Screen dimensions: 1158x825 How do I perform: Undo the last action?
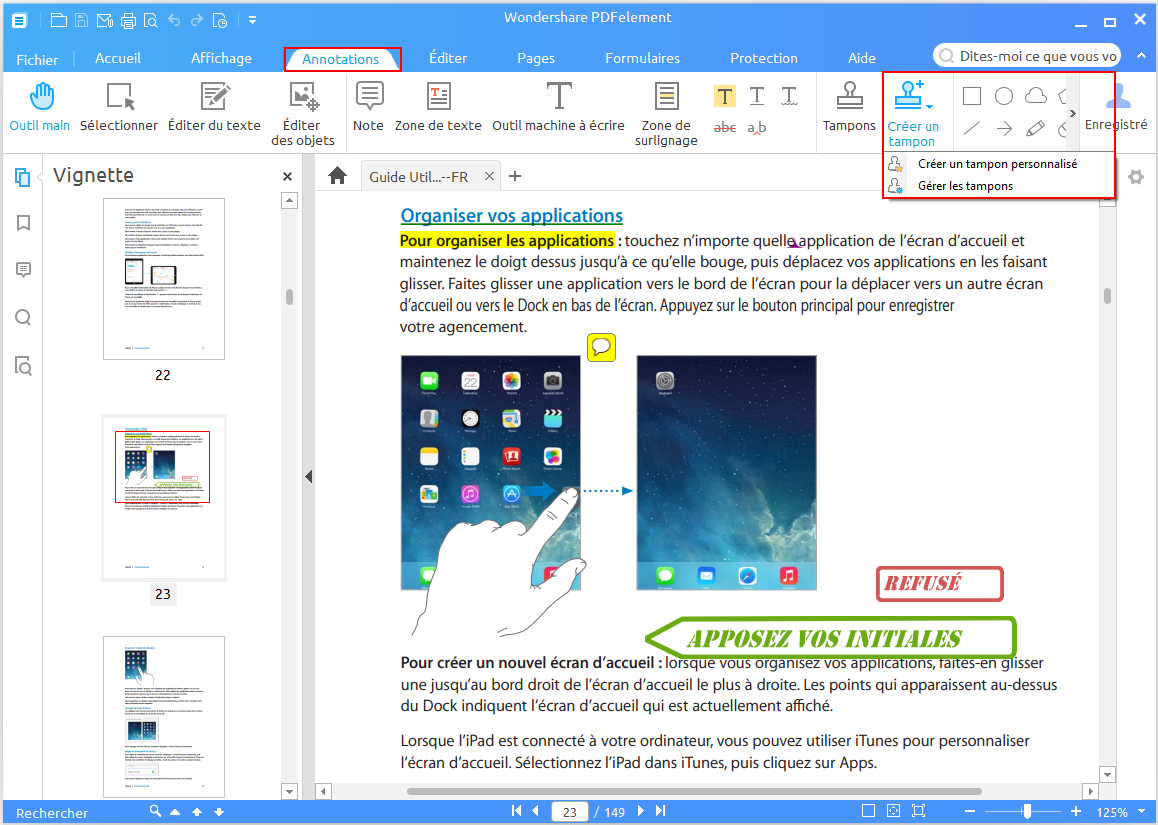pos(174,20)
